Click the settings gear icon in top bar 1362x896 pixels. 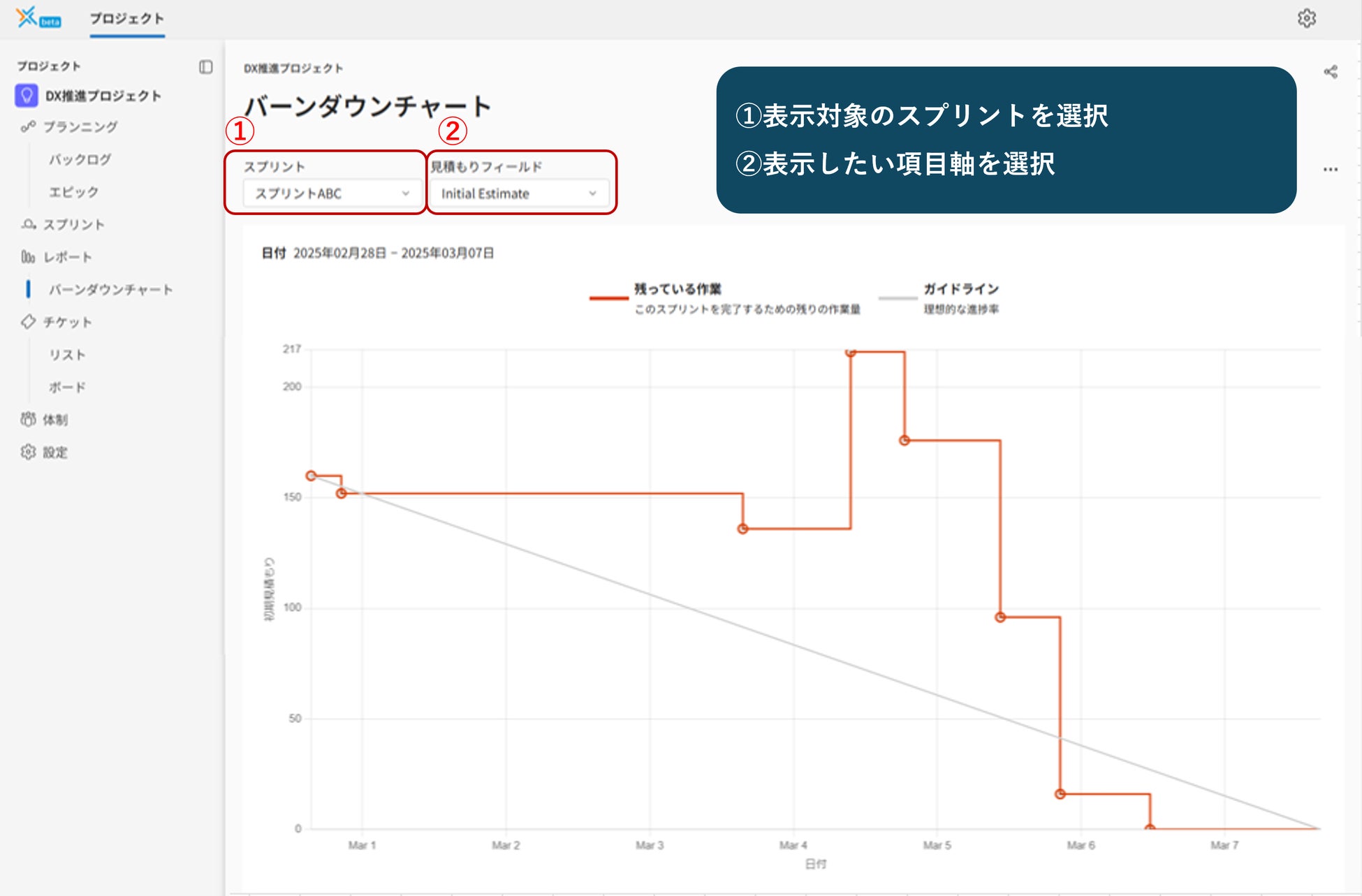click(1306, 18)
